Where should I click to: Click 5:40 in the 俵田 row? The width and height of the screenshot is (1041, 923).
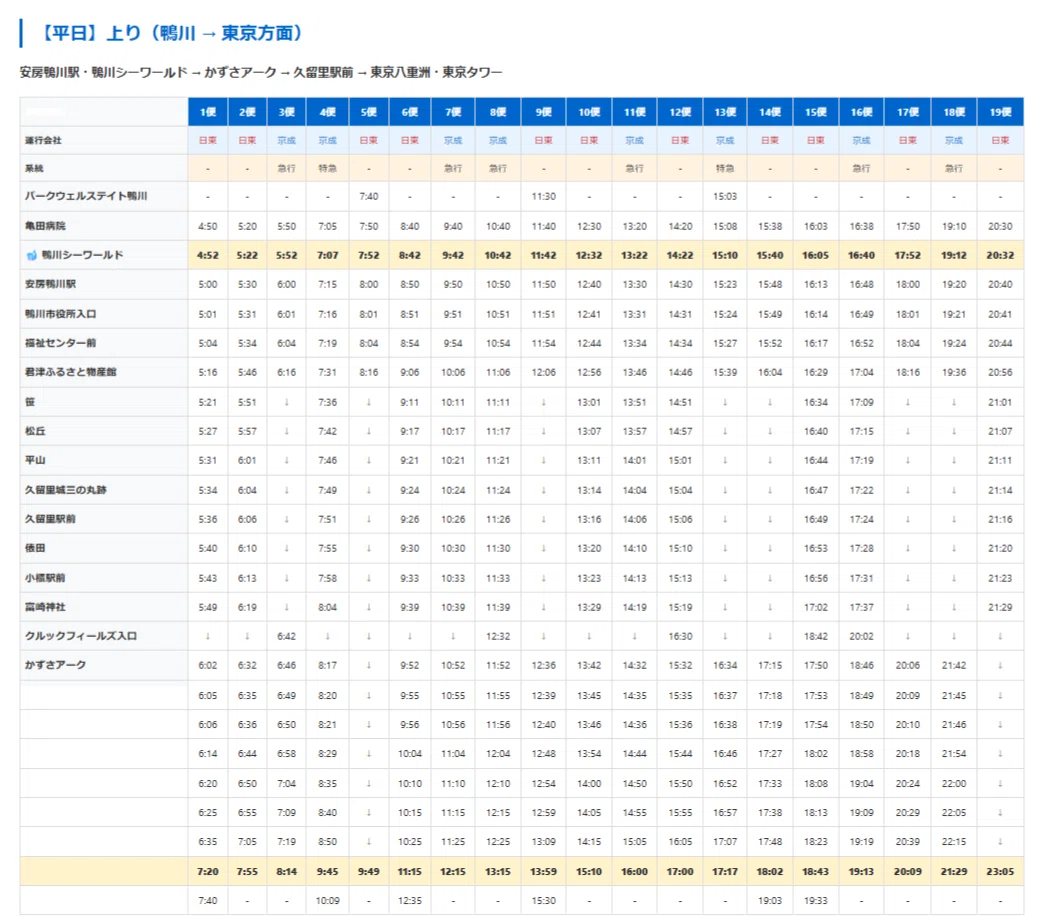pyautogui.click(x=208, y=548)
